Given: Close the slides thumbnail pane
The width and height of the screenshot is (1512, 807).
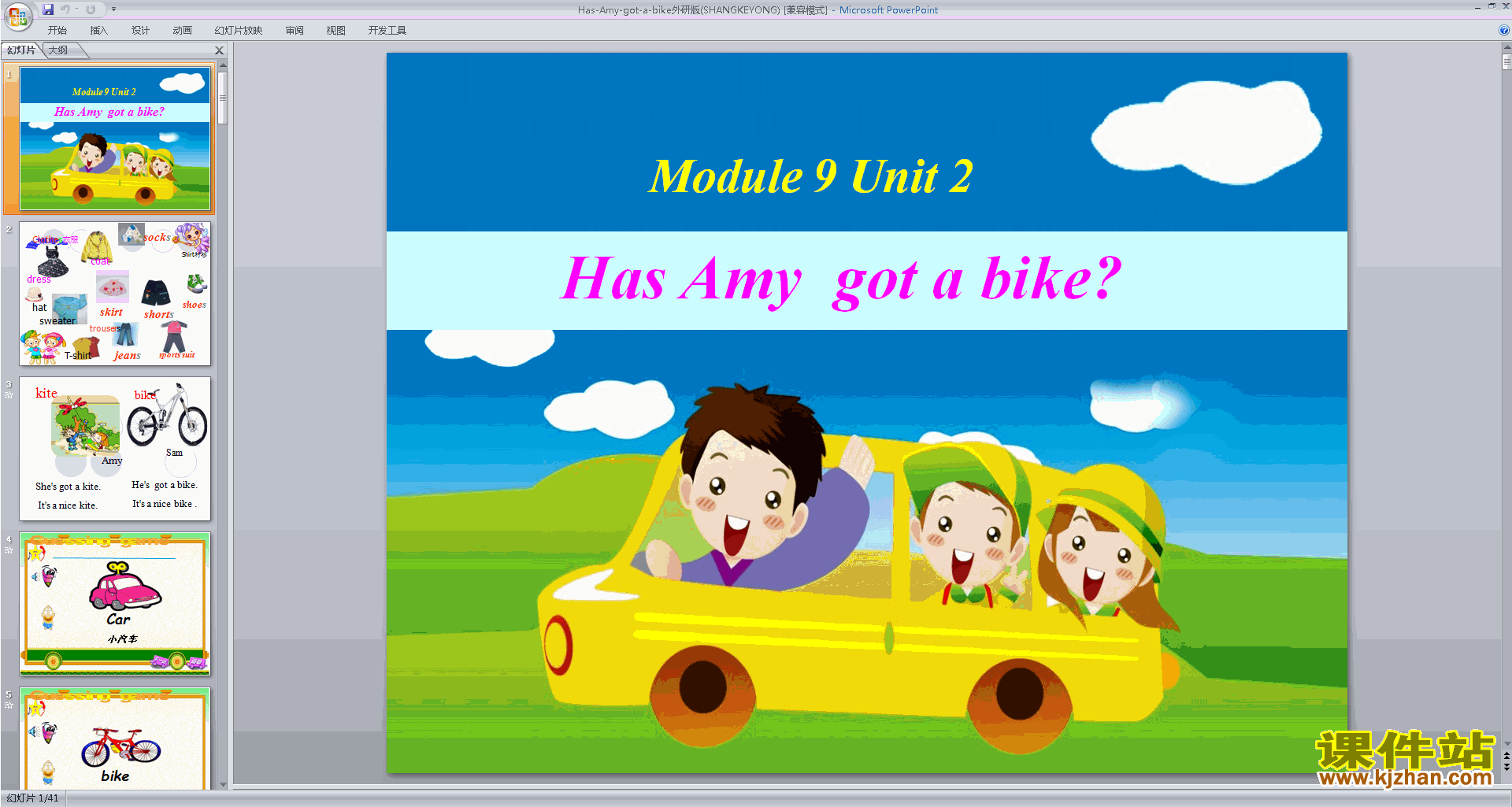Looking at the screenshot, I should click(220, 50).
